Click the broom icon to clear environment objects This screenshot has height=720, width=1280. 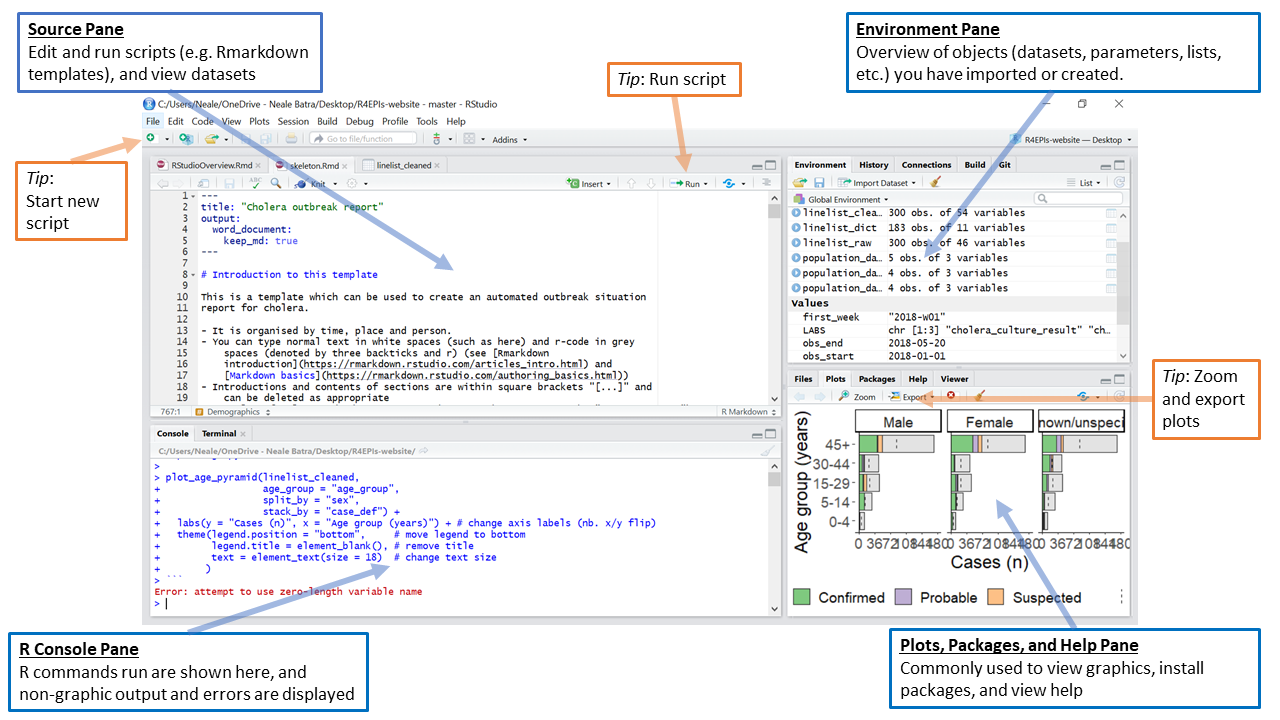935,183
